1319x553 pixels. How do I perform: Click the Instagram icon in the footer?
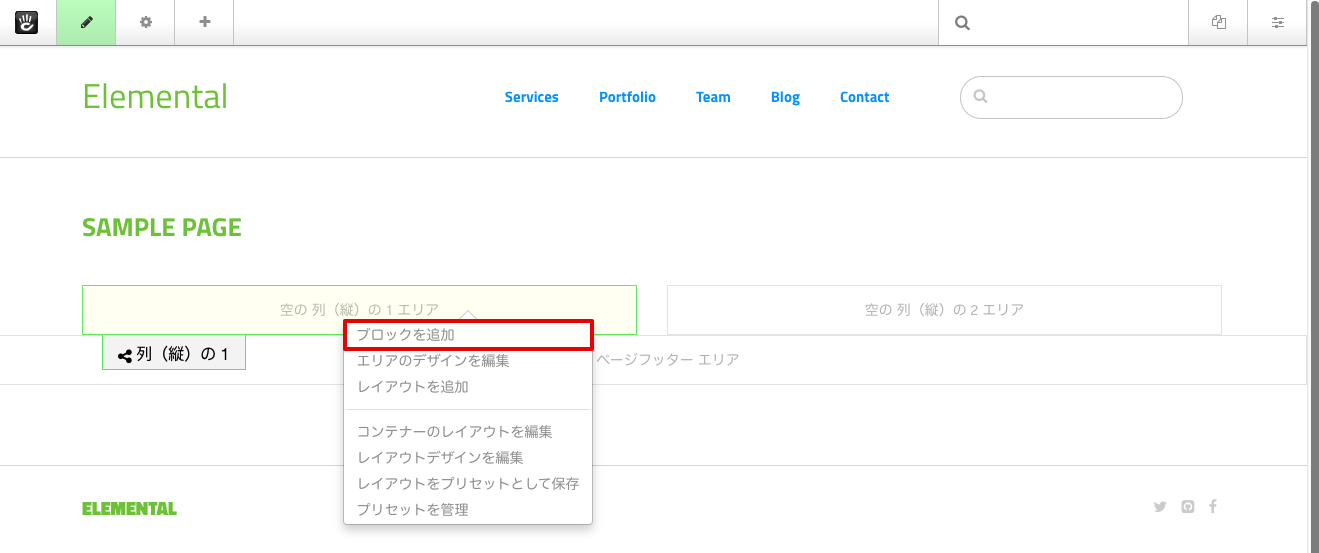(x=1187, y=506)
